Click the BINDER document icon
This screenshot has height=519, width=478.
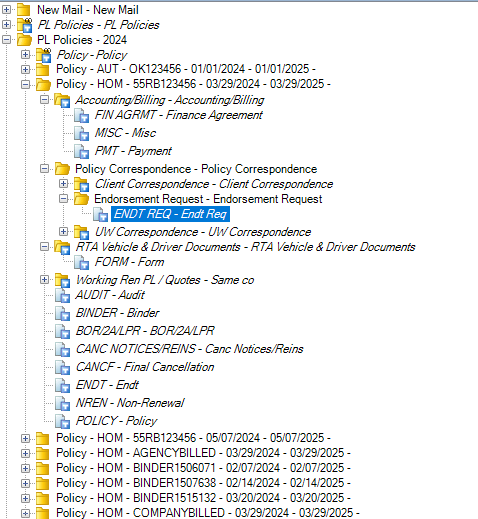point(62,313)
